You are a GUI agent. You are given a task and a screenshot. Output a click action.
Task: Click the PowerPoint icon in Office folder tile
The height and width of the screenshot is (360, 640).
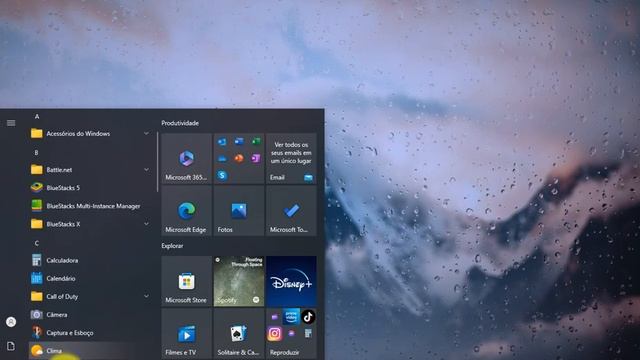click(239, 158)
